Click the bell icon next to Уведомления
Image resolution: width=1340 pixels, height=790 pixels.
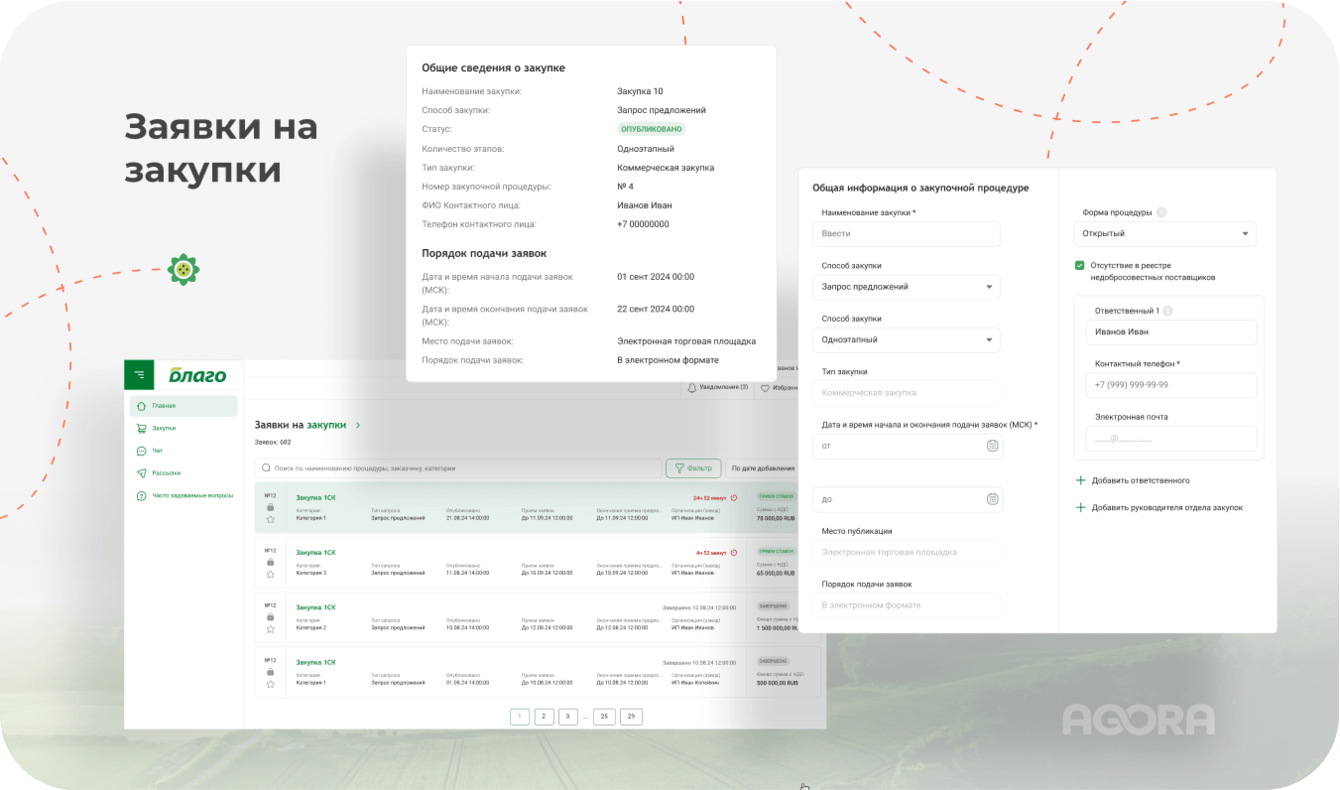pyautogui.click(x=691, y=388)
